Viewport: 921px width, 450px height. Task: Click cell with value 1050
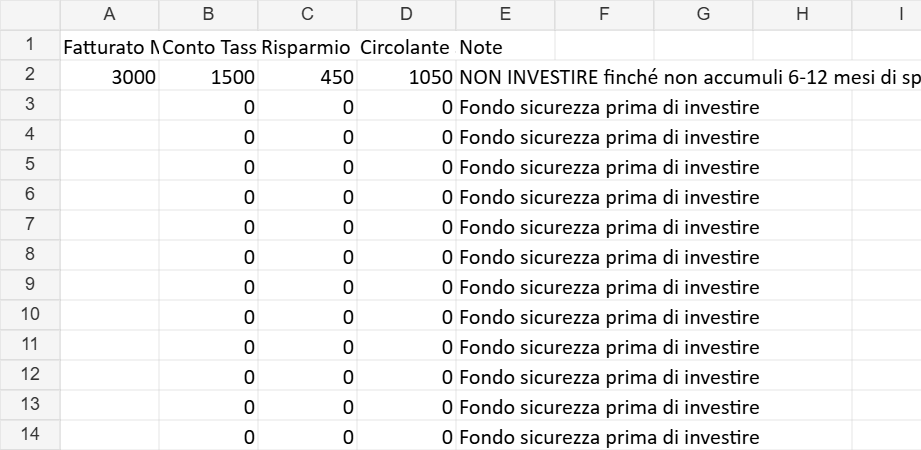406,77
